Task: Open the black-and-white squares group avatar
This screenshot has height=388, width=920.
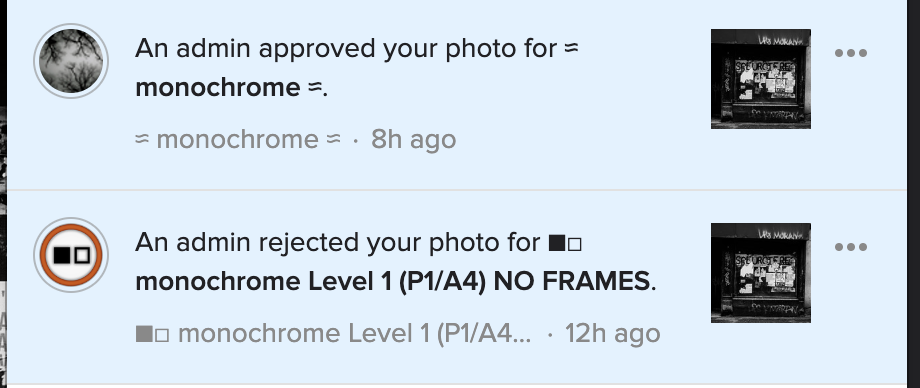Action: [x=71, y=255]
